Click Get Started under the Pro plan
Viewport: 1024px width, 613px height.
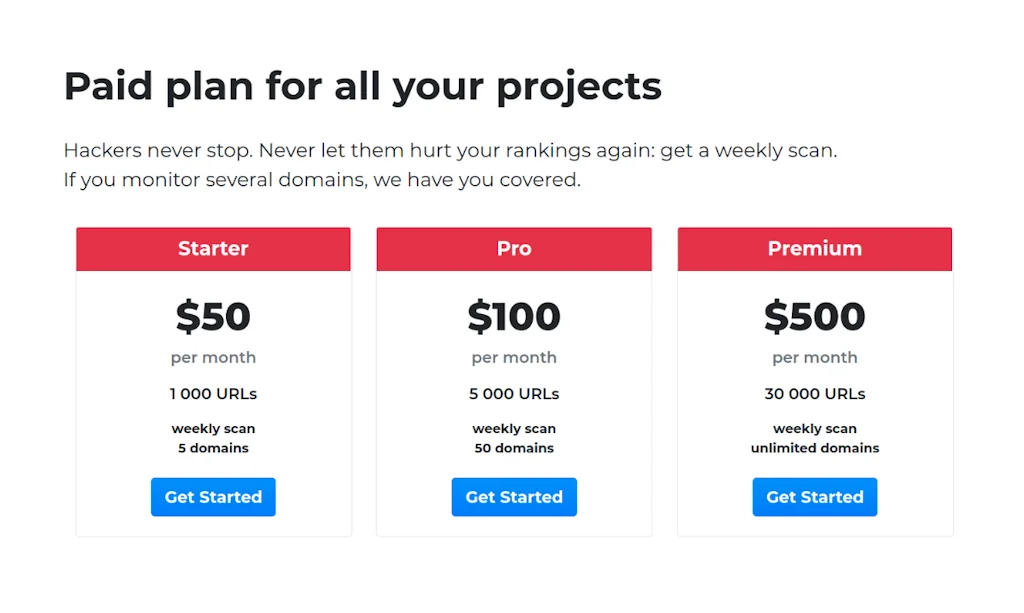click(514, 497)
